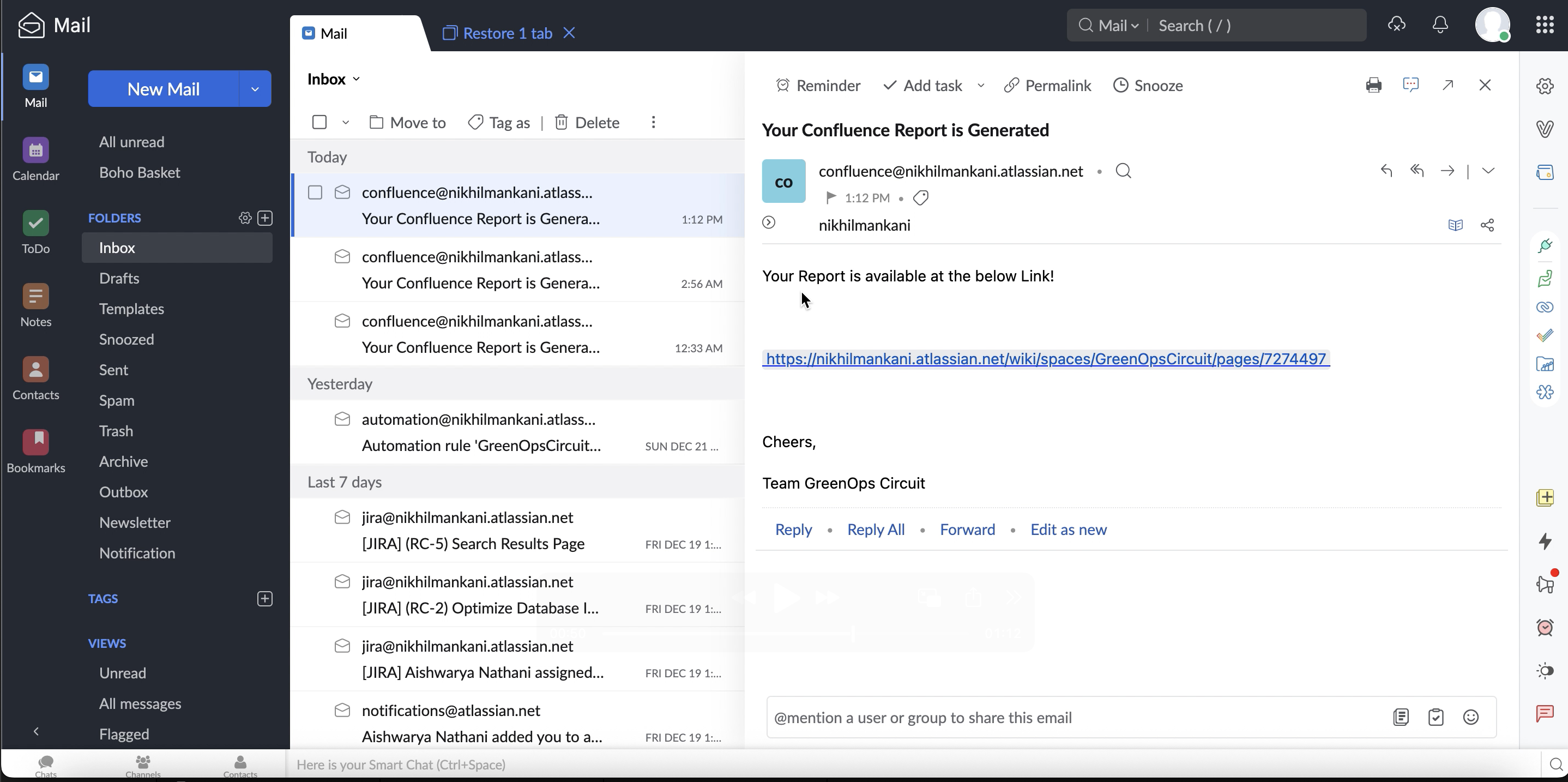Open the Calendar app in sidebar
Viewport: 1568px width, 782px height.
click(35, 159)
